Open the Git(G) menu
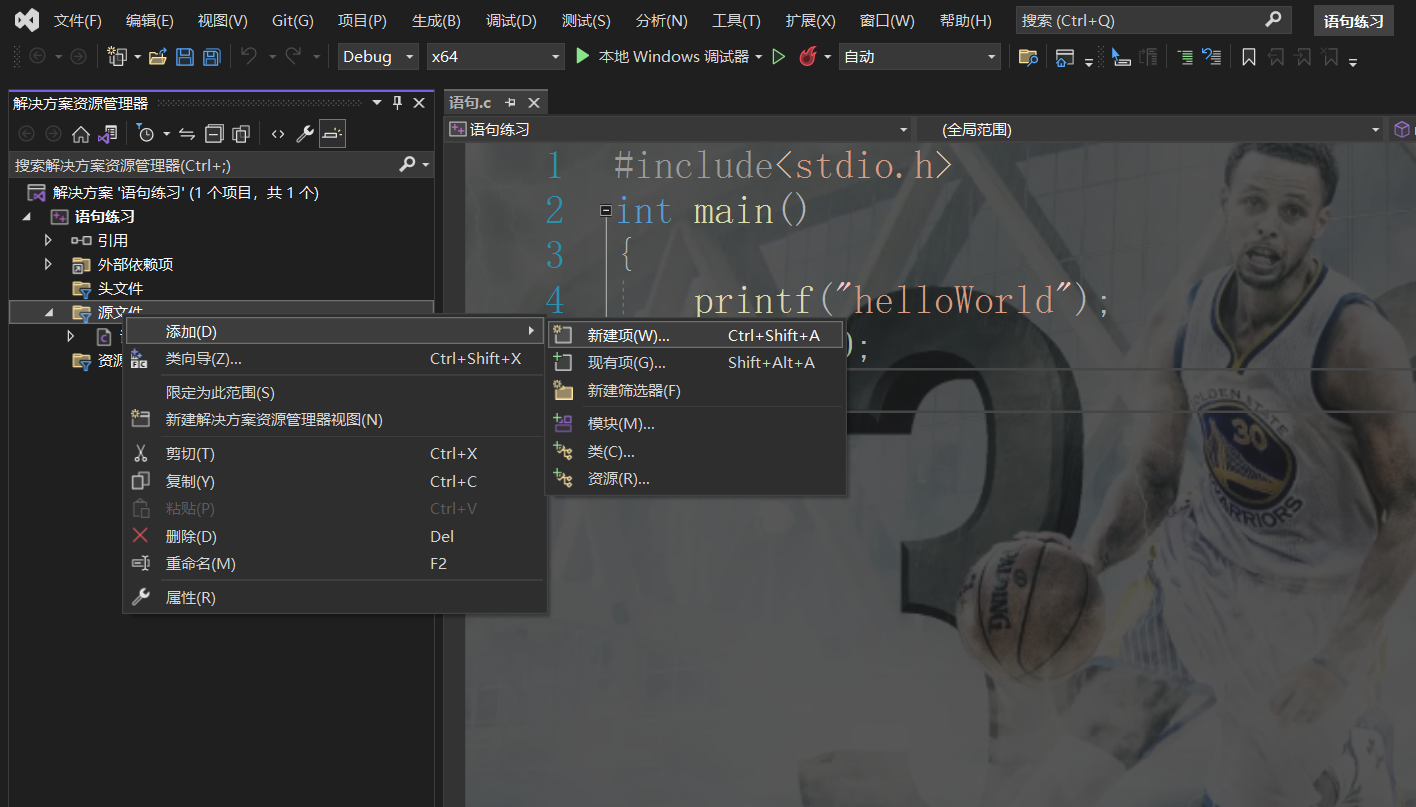 point(293,20)
